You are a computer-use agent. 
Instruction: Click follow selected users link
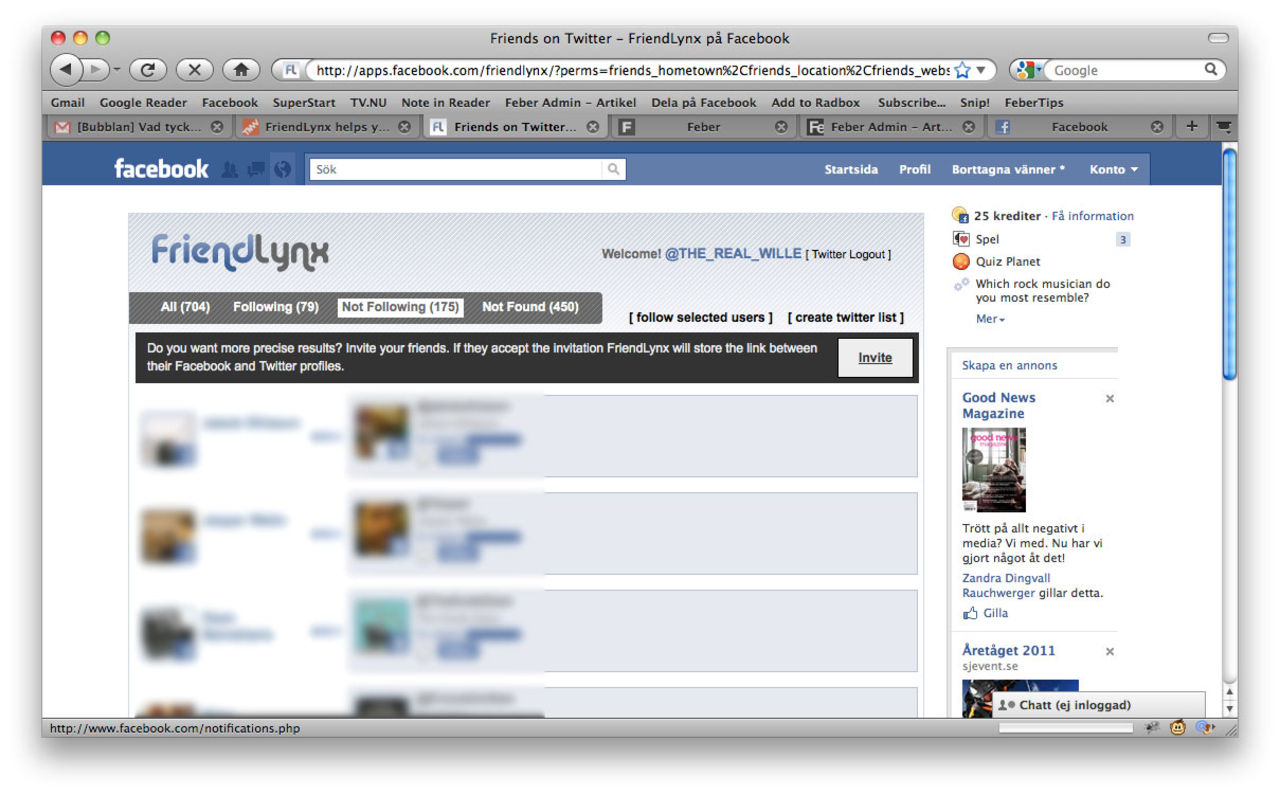click(701, 318)
